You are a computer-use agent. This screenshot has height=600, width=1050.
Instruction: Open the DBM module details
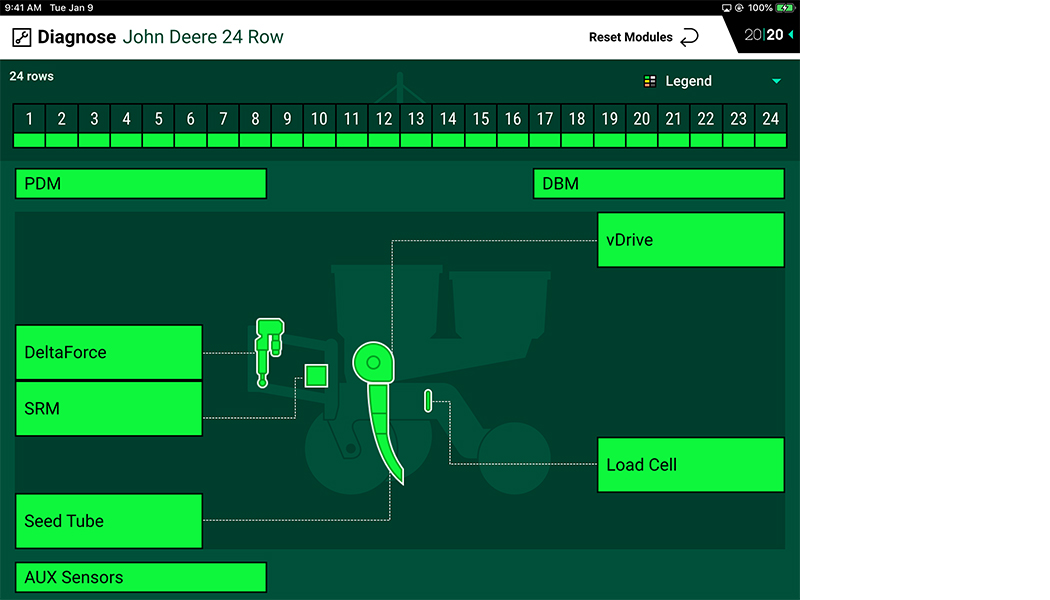coord(658,183)
